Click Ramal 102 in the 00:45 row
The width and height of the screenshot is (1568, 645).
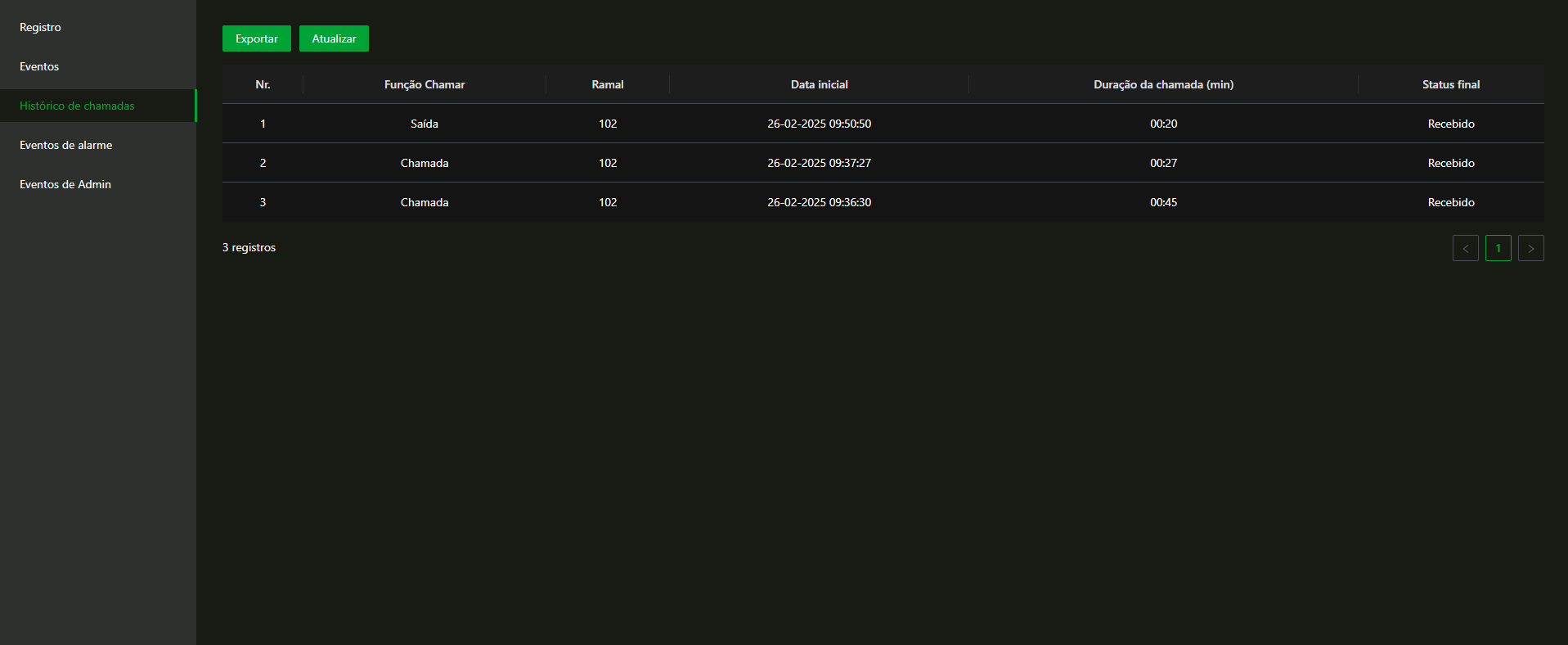pos(608,202)
